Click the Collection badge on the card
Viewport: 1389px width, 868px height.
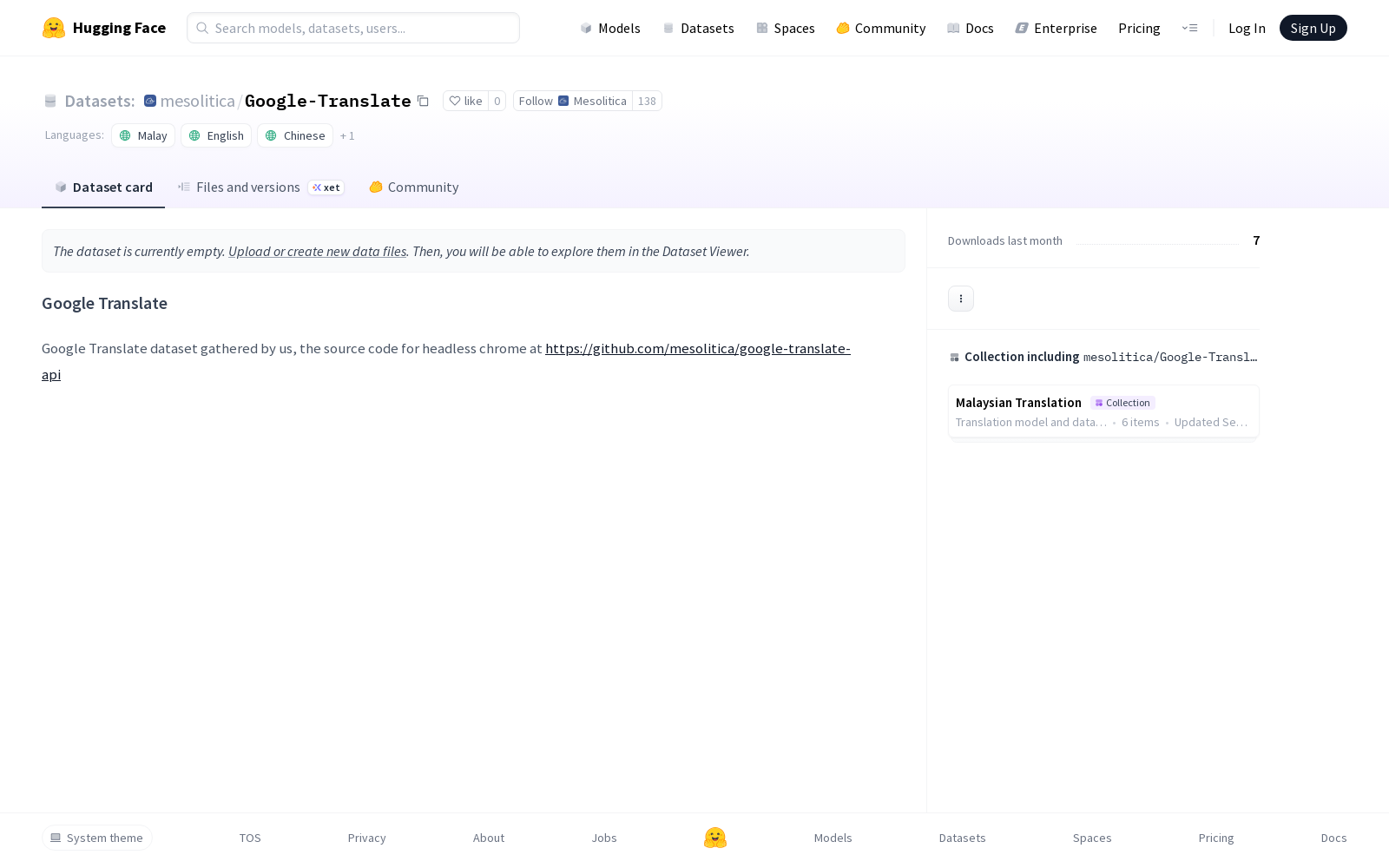[1122, 403]
